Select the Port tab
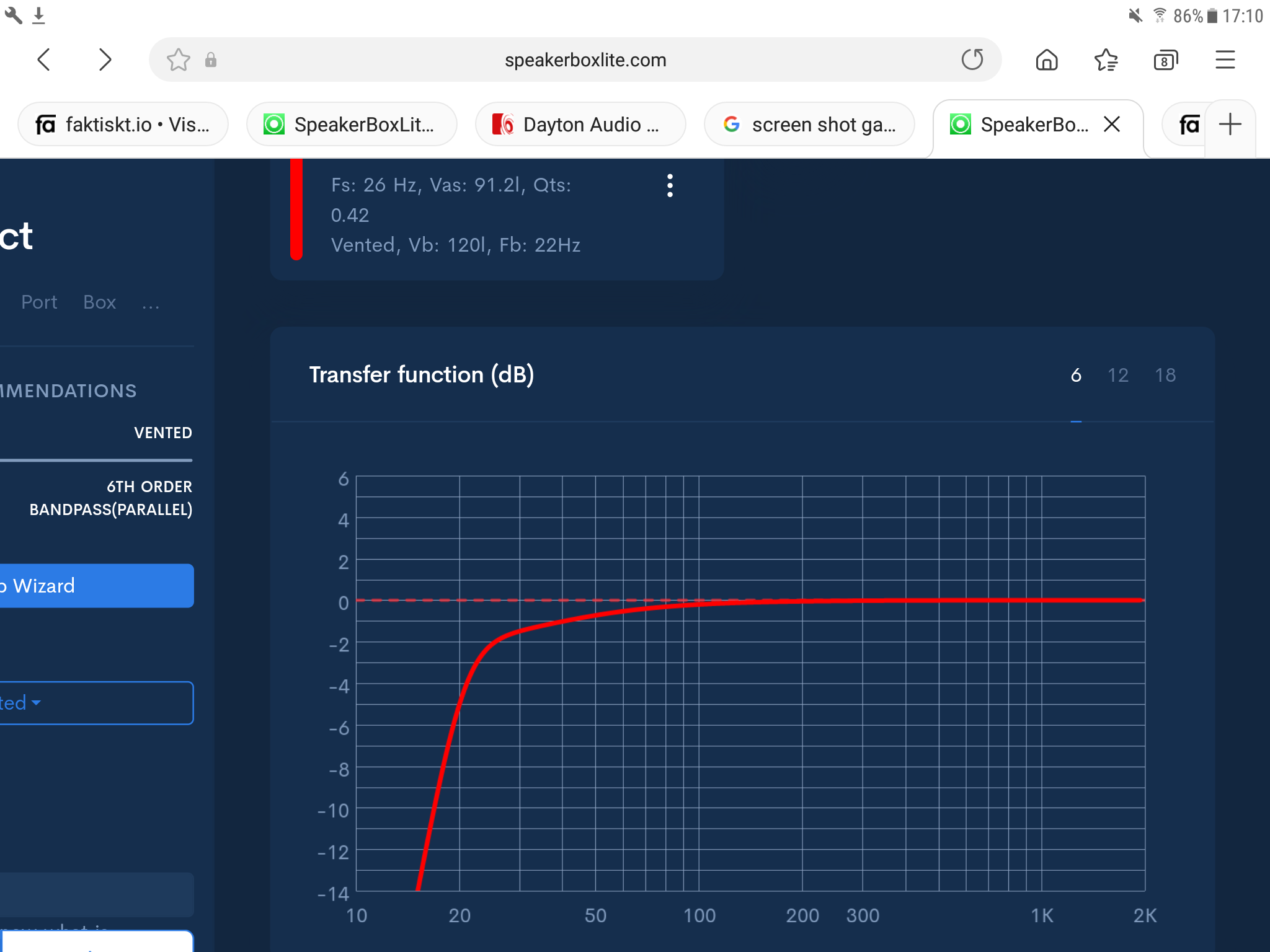The width and height of the screenshot is (1270, 952). pos(40,301)
